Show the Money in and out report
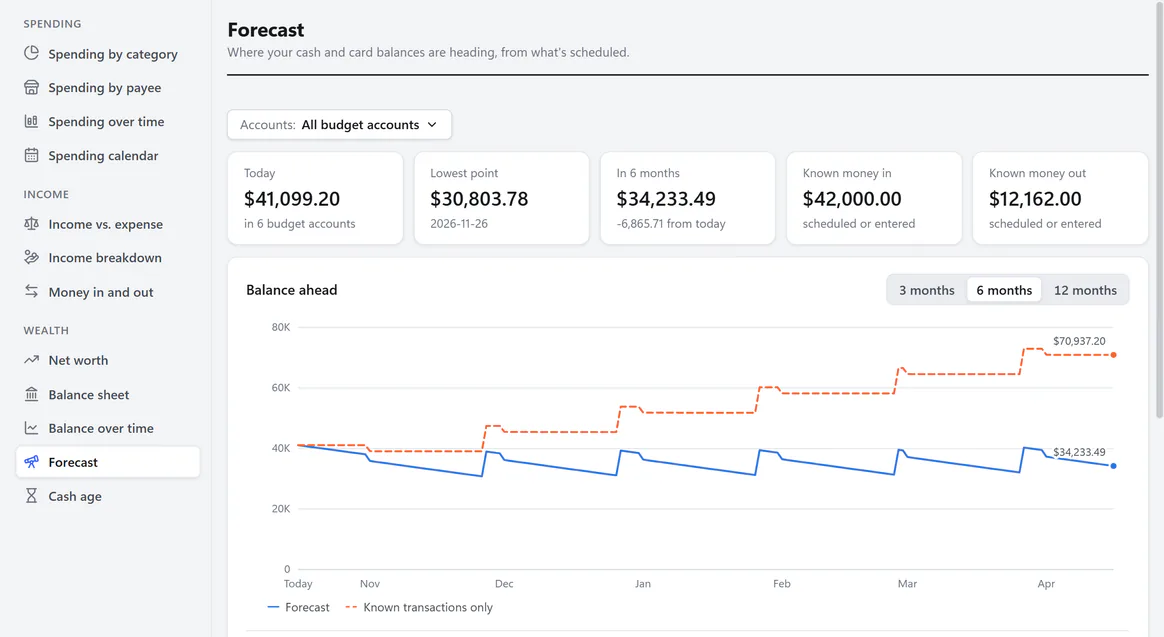The image size is (1164, 637). click(108, 292)
